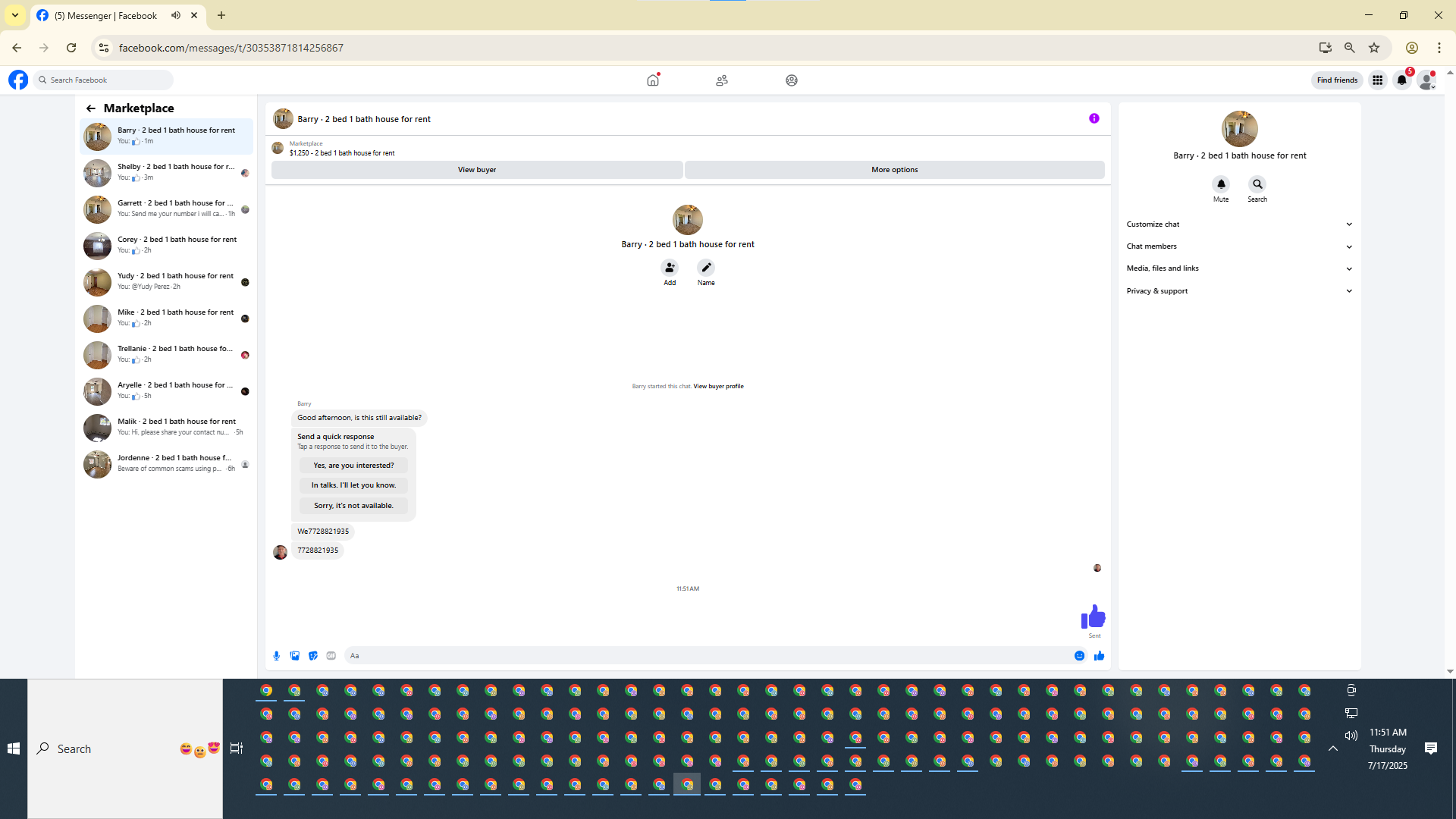Screen dimensions: 1456x819
Task: Click the Search in conversation icon
Action: coord(1257,184)
